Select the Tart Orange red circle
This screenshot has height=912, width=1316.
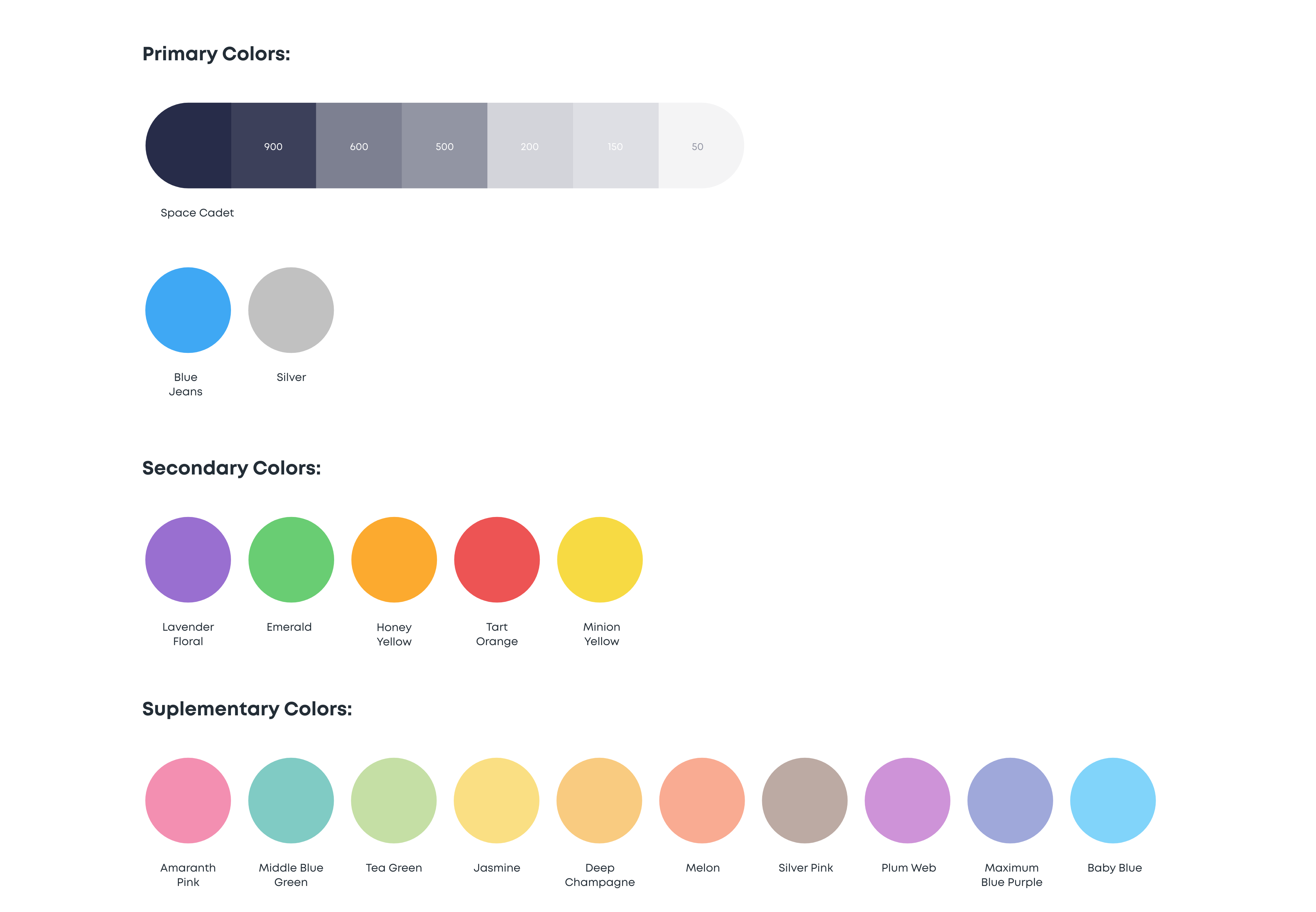[x=497, y=559]
